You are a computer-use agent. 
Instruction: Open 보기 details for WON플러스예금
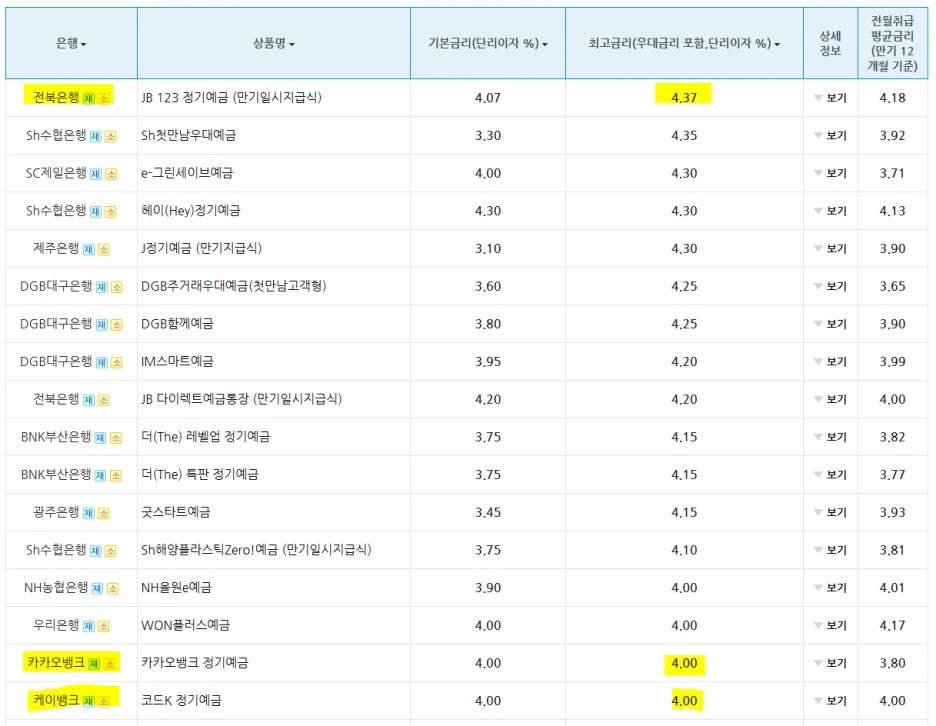pyautogui.click(x=831, y=626)
